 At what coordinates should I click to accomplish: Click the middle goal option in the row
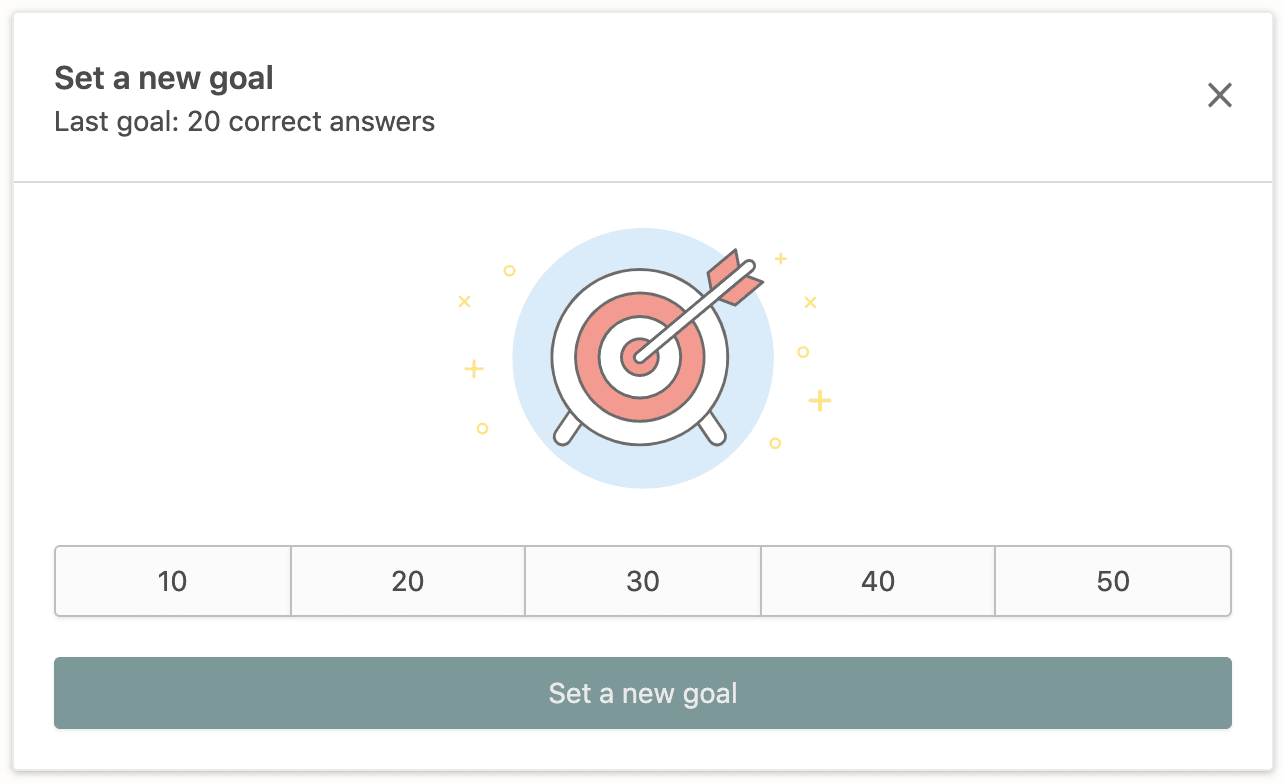click(x=642, y=581)
